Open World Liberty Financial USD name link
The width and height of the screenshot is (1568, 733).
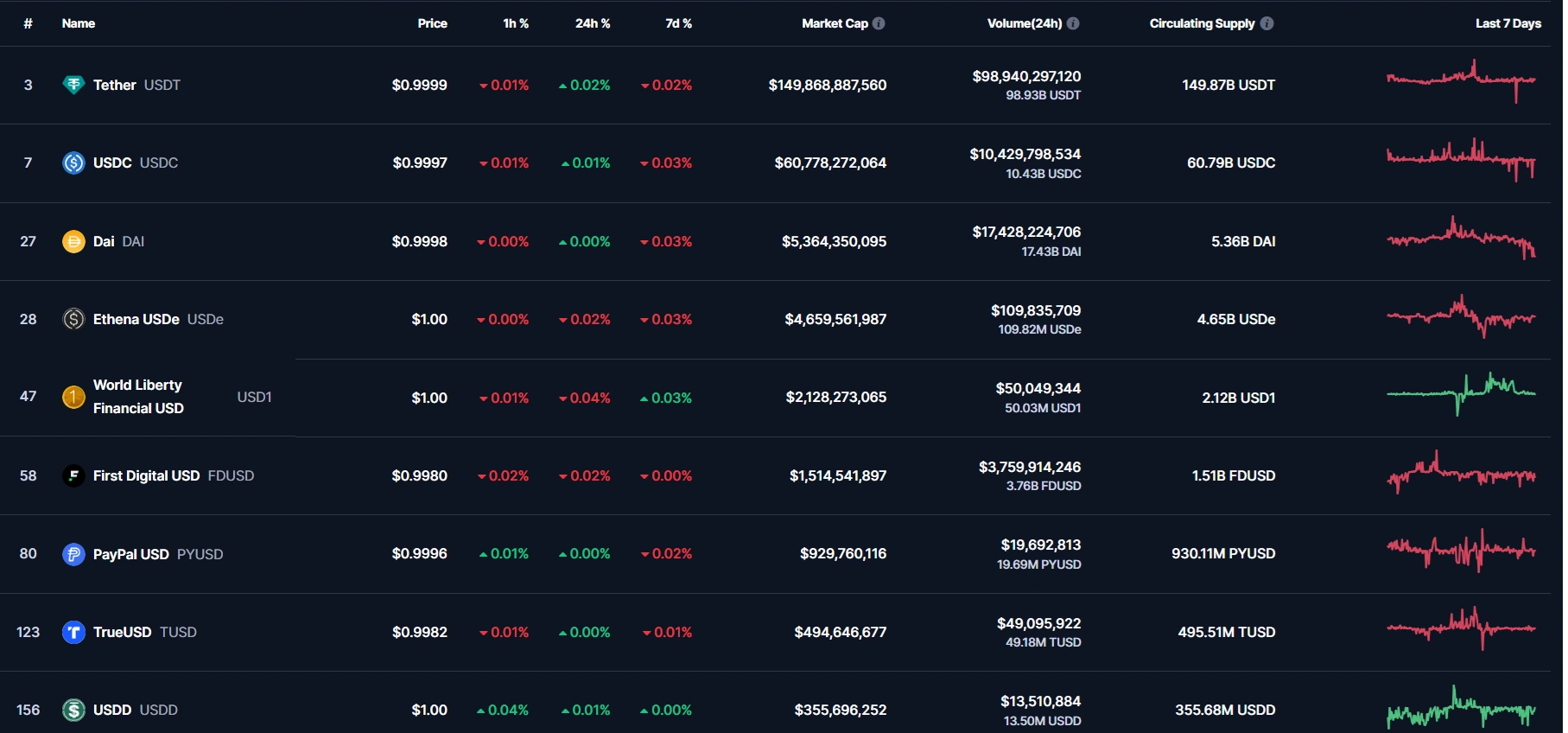(x=138, y=397)
